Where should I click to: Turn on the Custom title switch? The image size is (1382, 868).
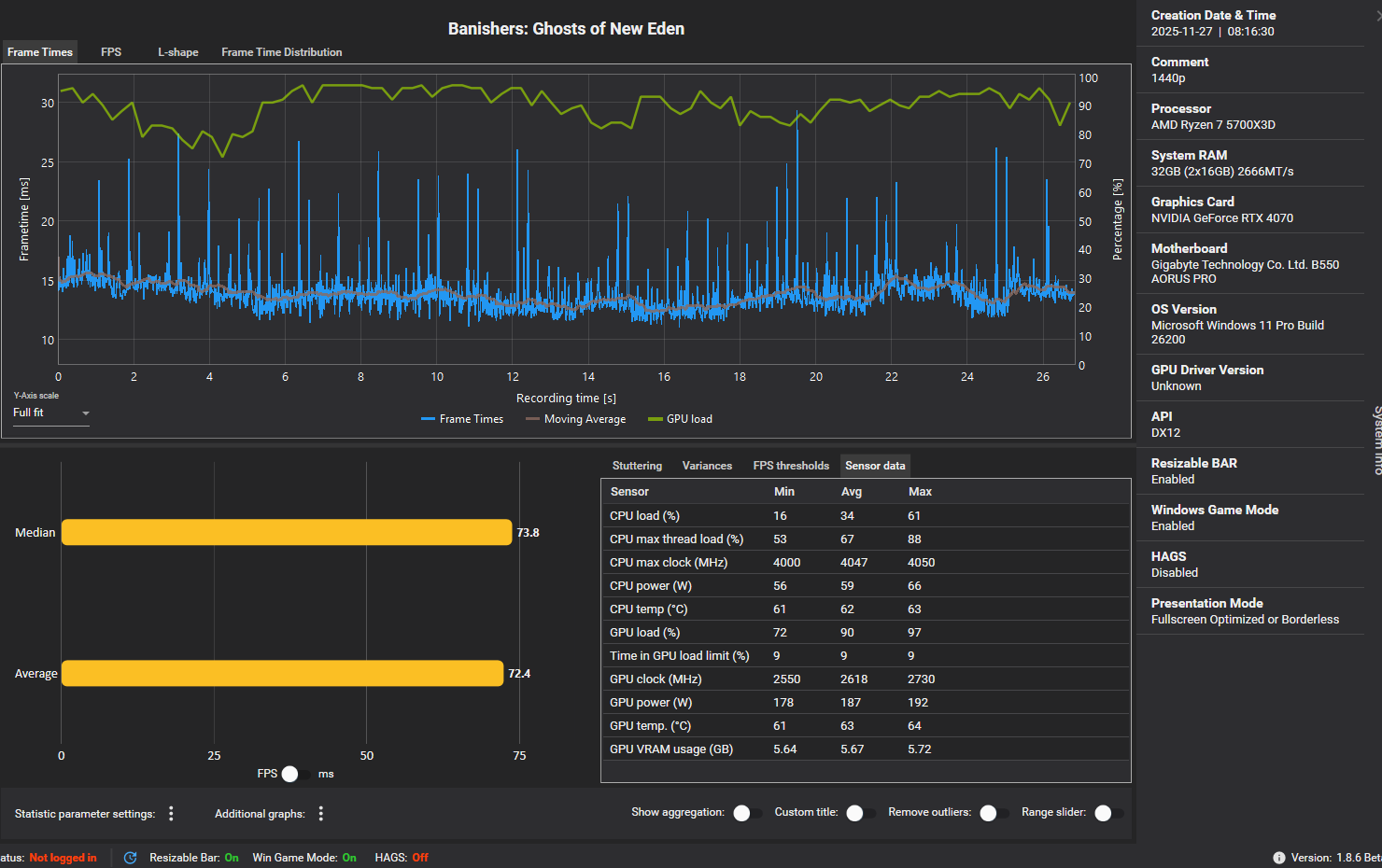[x=860, y=813]
